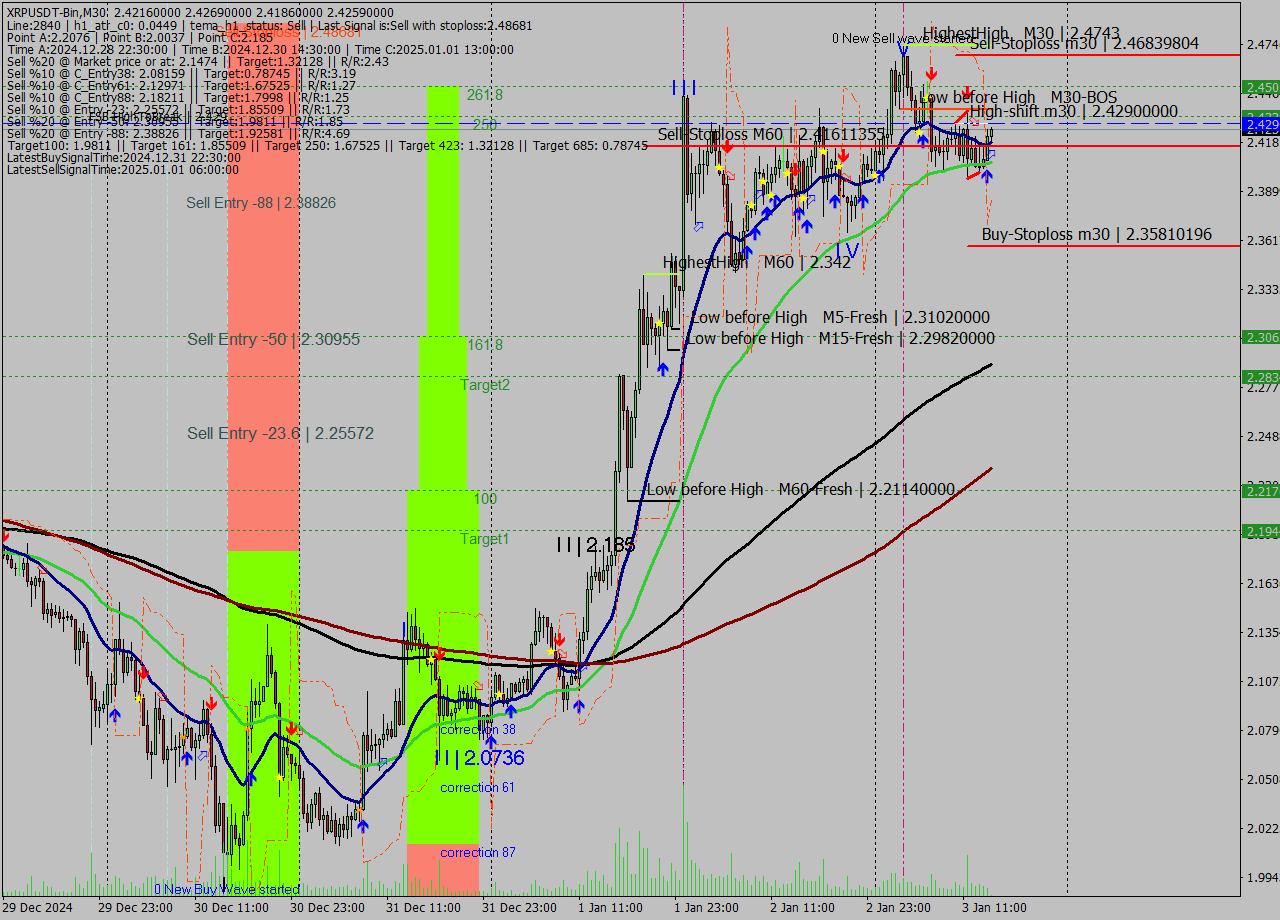Click '0 New Sell wave started' text
Screen dimensions: 1280x920
902,39
